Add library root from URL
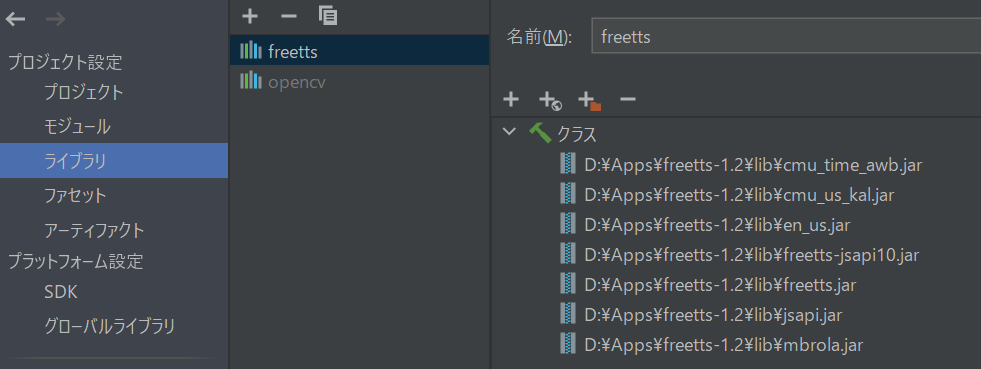 (x=550, y=100)
